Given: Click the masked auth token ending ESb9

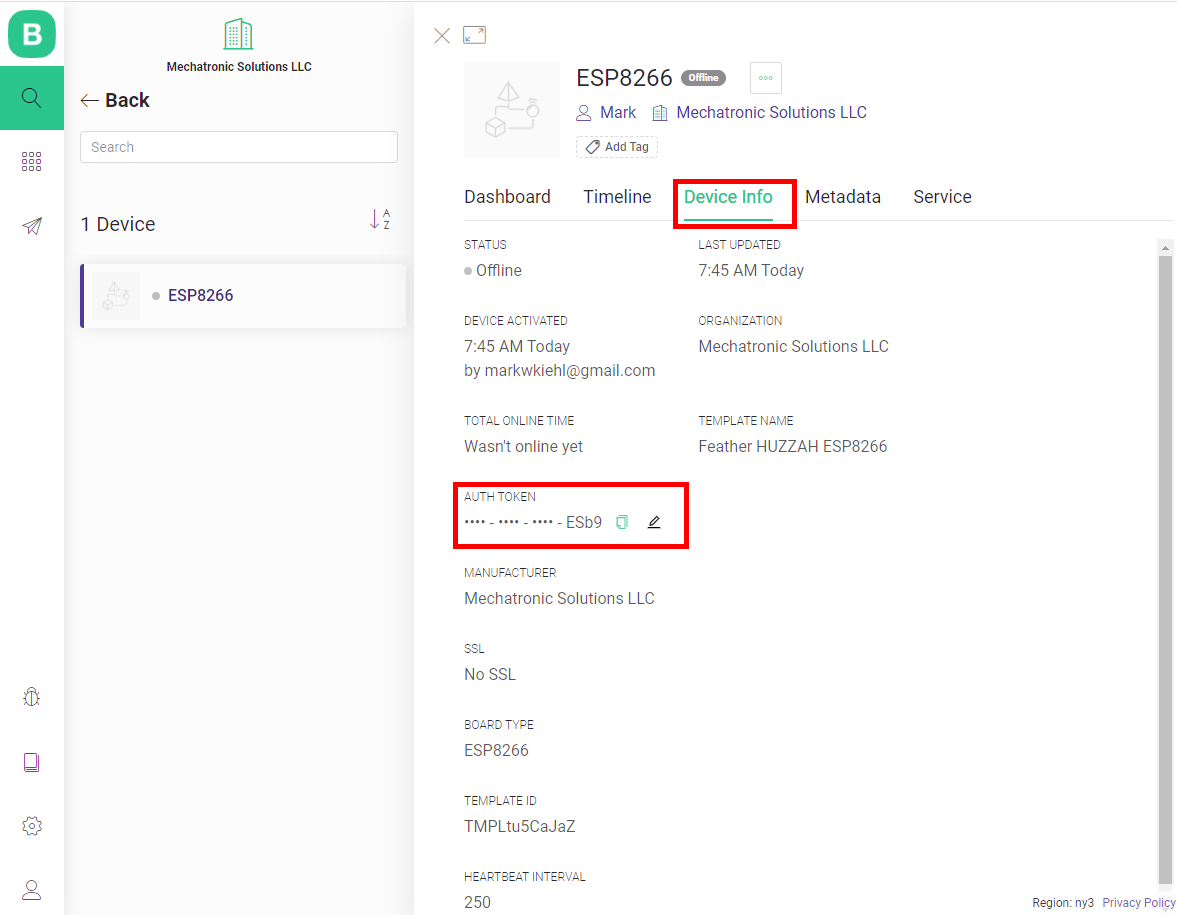Looking at the screenshot, I should [x=533, y=522].
